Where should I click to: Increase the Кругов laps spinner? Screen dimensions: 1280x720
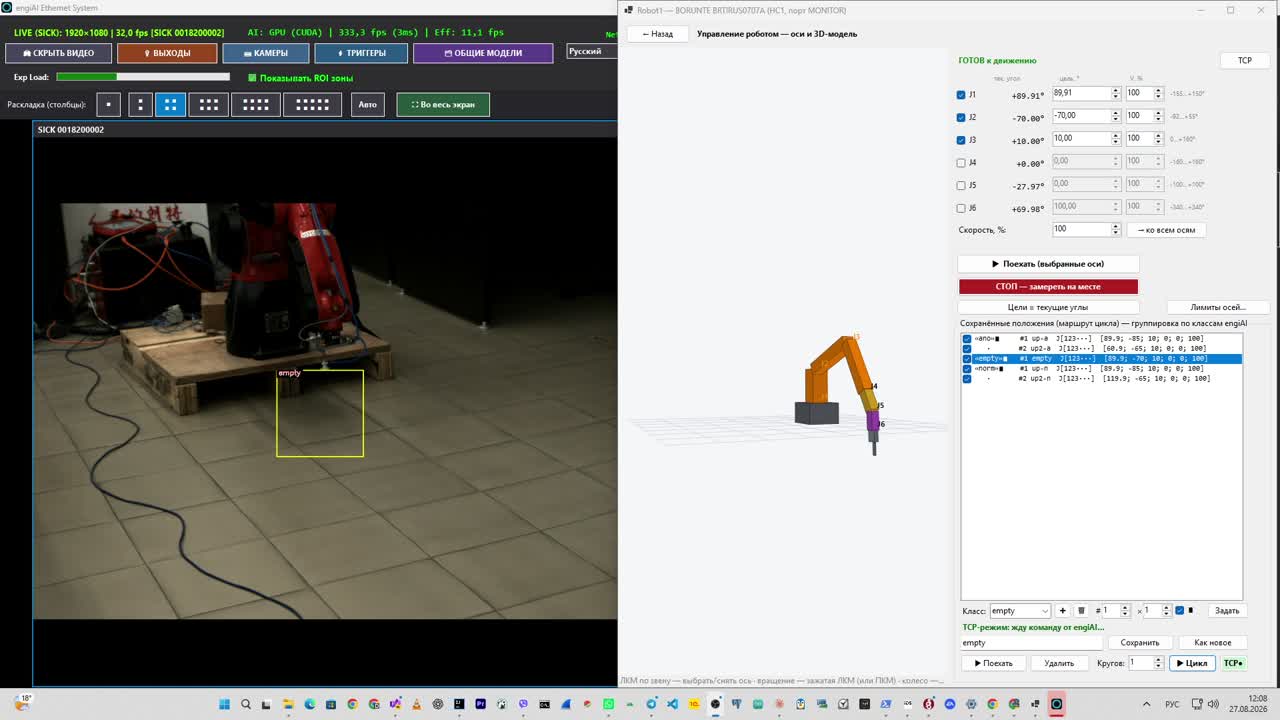pos(1159,660)
